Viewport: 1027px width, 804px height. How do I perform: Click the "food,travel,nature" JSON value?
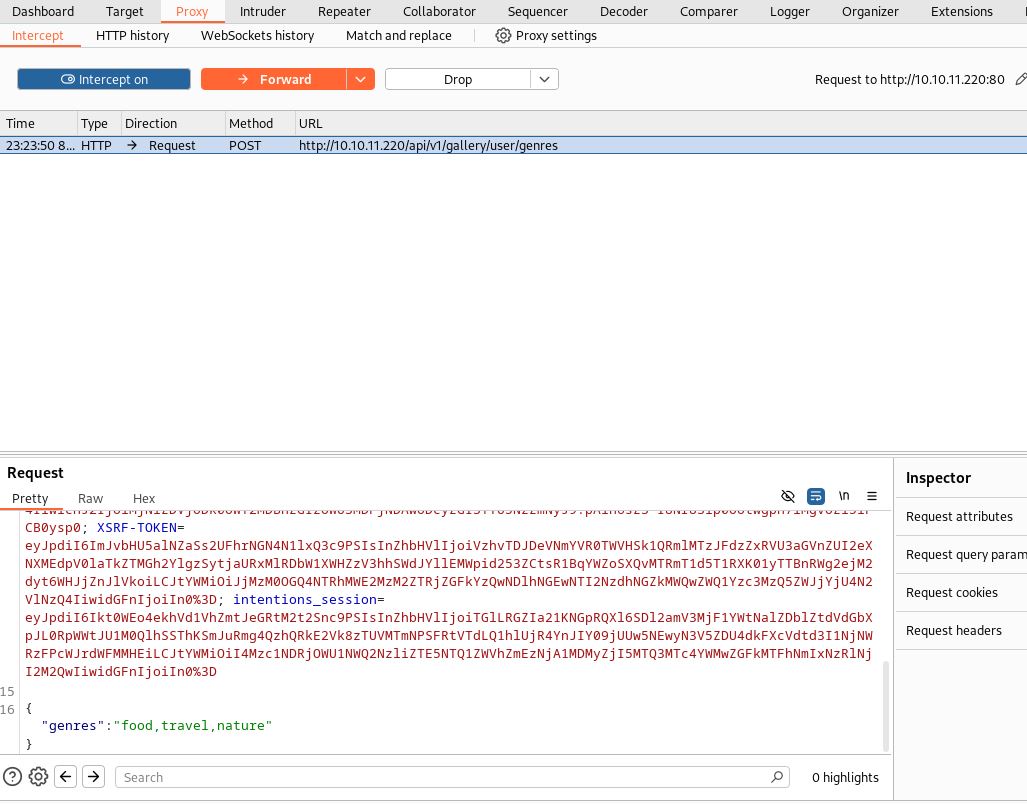pos(193,725)
